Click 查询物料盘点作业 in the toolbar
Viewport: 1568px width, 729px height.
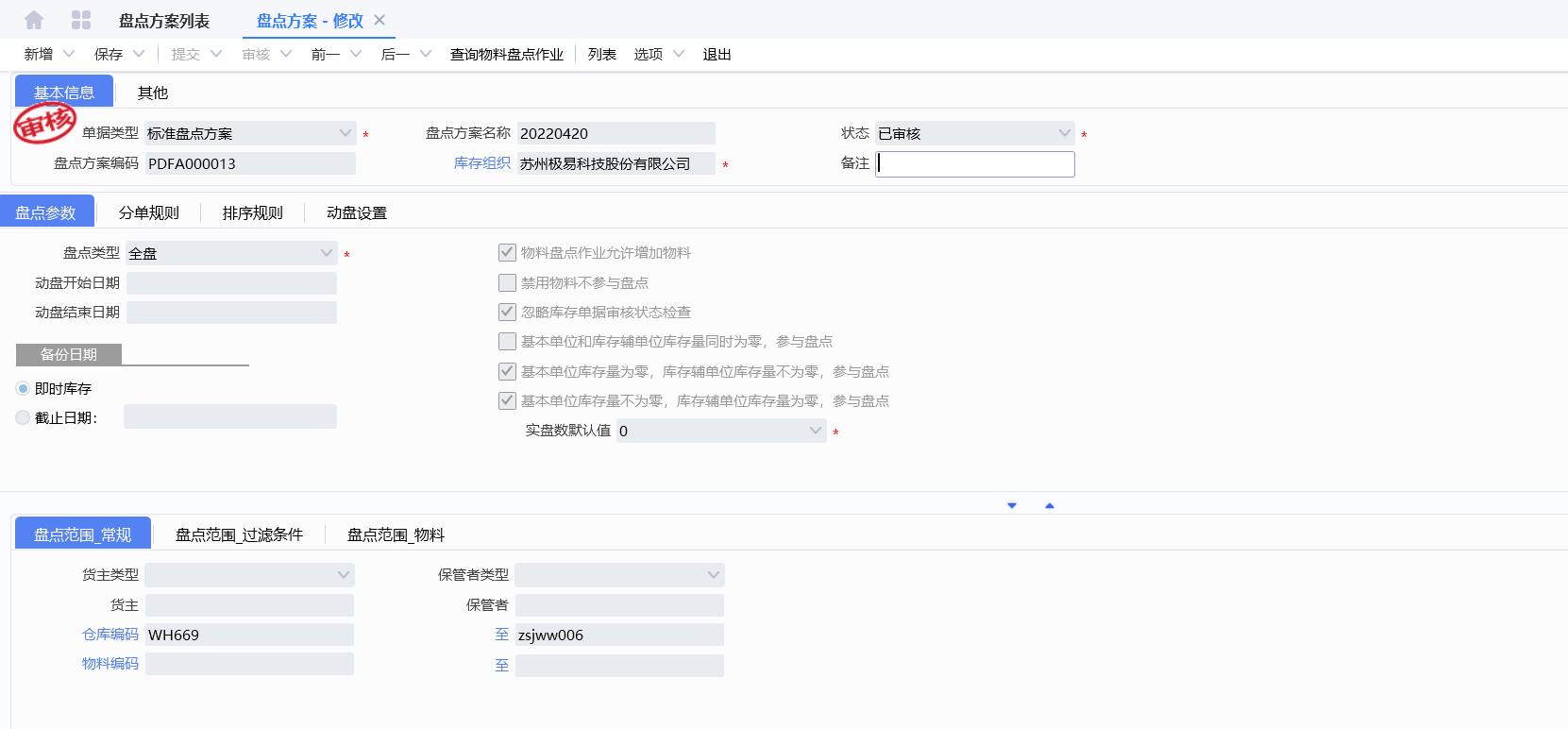click(x=507, y=54)
